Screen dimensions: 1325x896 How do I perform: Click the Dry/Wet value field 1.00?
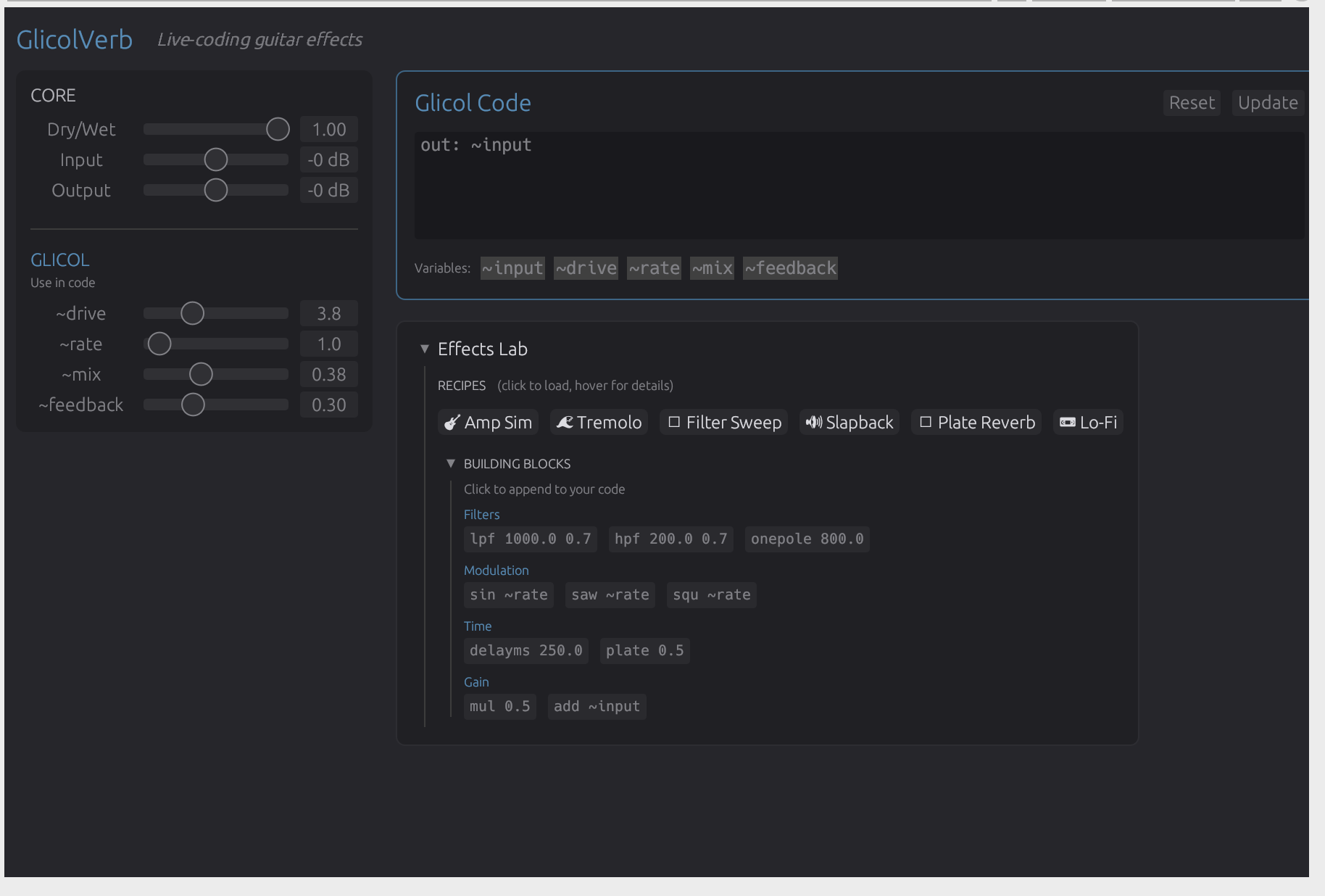[329, 129]
